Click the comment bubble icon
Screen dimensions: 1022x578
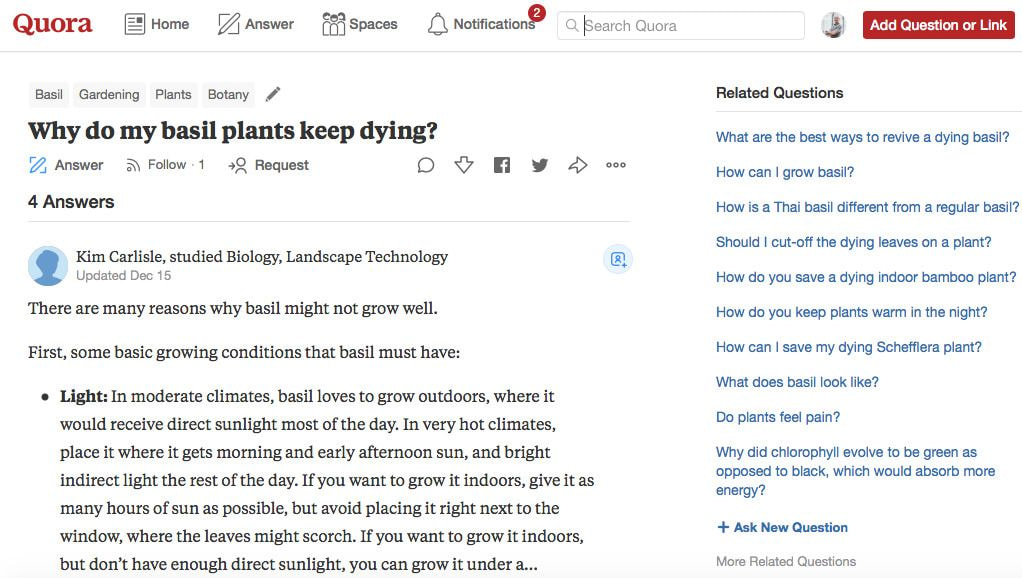point(426,166)
